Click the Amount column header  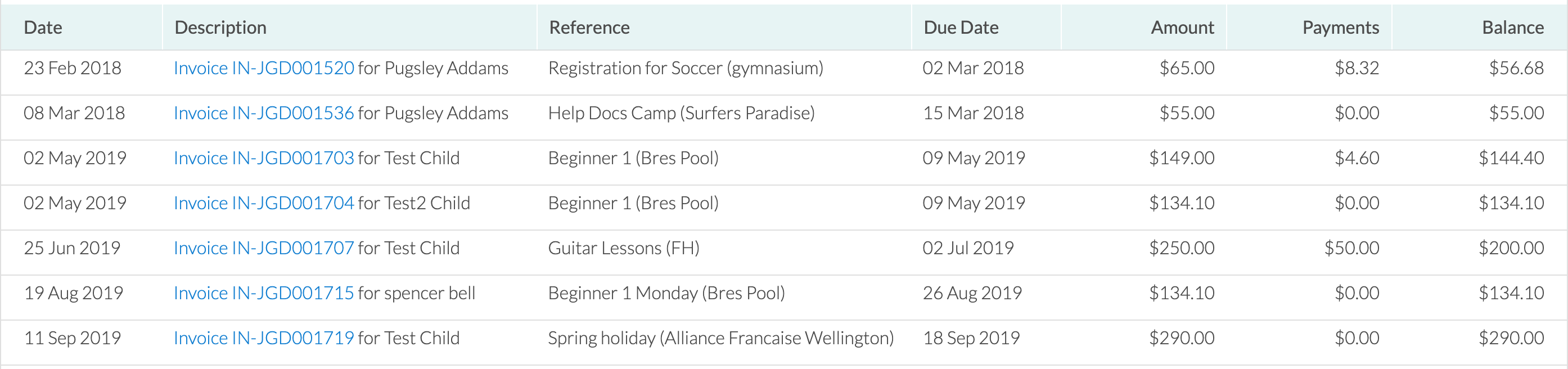1182,28
